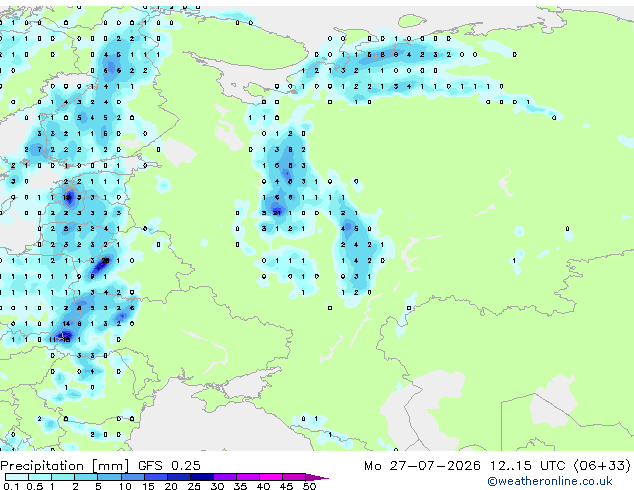Image resolution: width=634 pixels, height=490 pixels.
Task: Click the legend label "30"
Action: click(217, 486)
